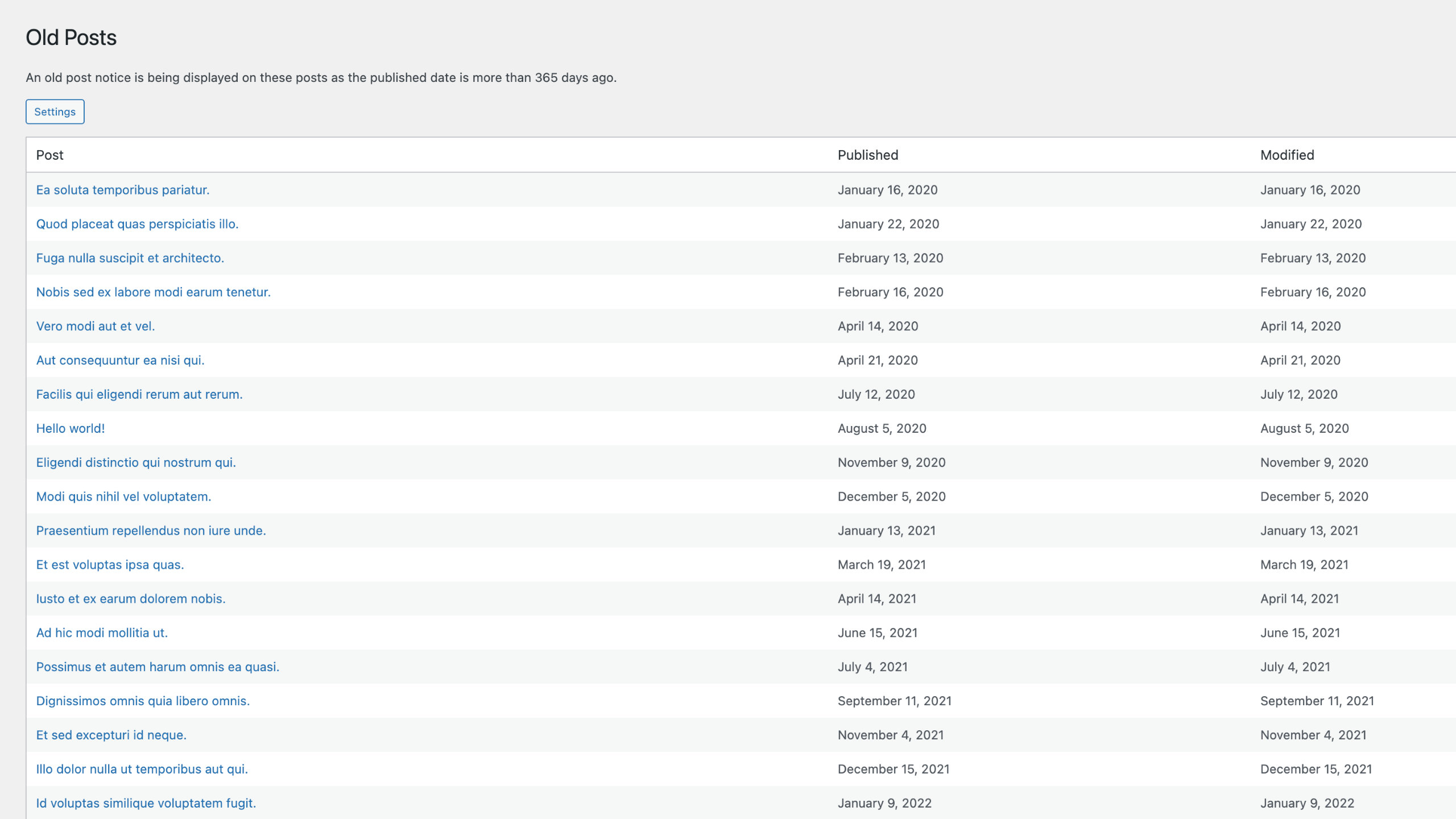Open the Settings button
Screen dimensions: 1456x819
coord(55,111)
